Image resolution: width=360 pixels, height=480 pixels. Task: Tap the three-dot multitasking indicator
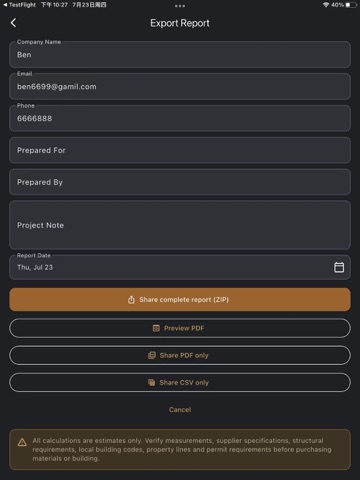click(180, 6)
